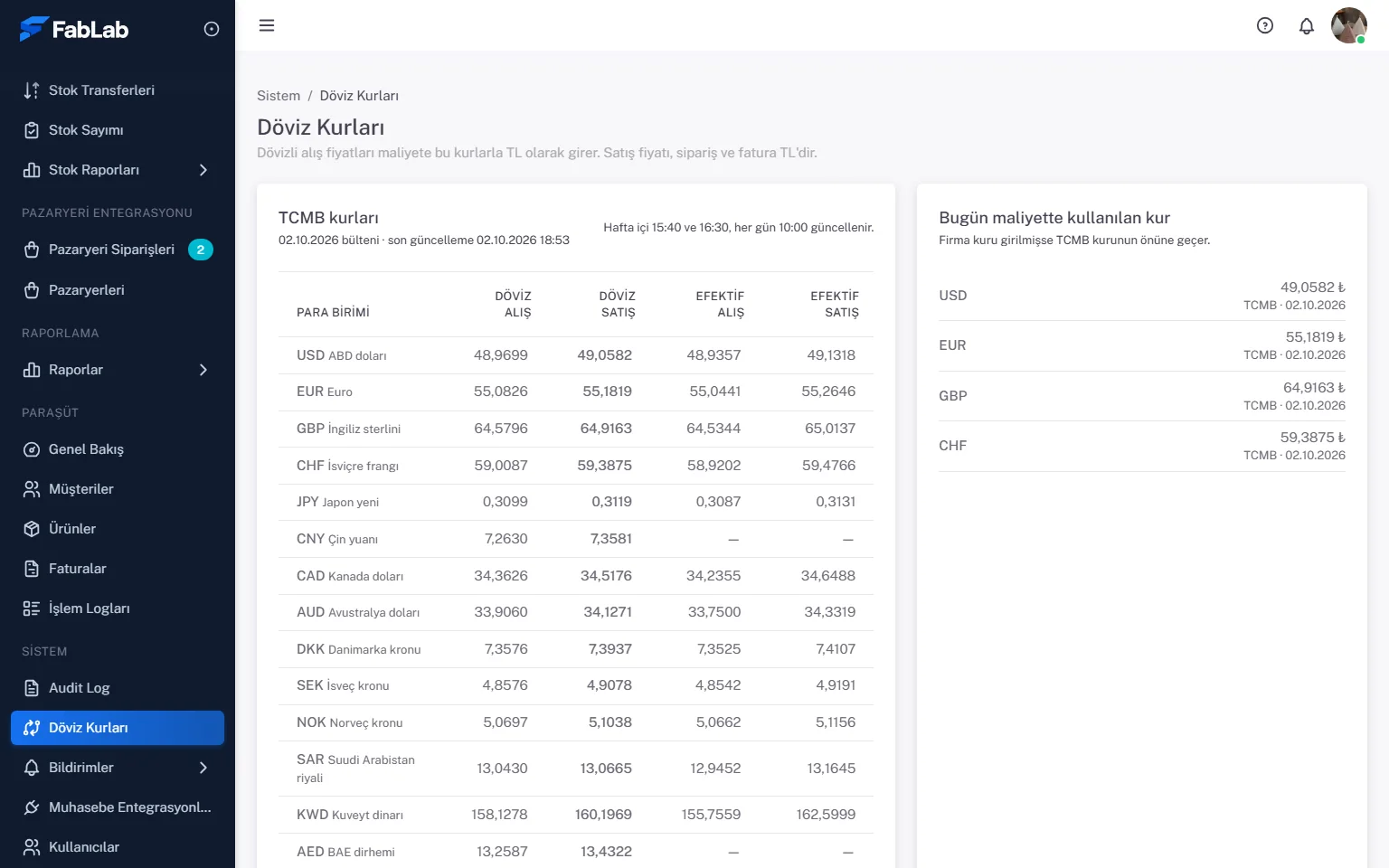Open Müşteriler menu link
Screen dimensions: 1389x868
tap(118, 489)
